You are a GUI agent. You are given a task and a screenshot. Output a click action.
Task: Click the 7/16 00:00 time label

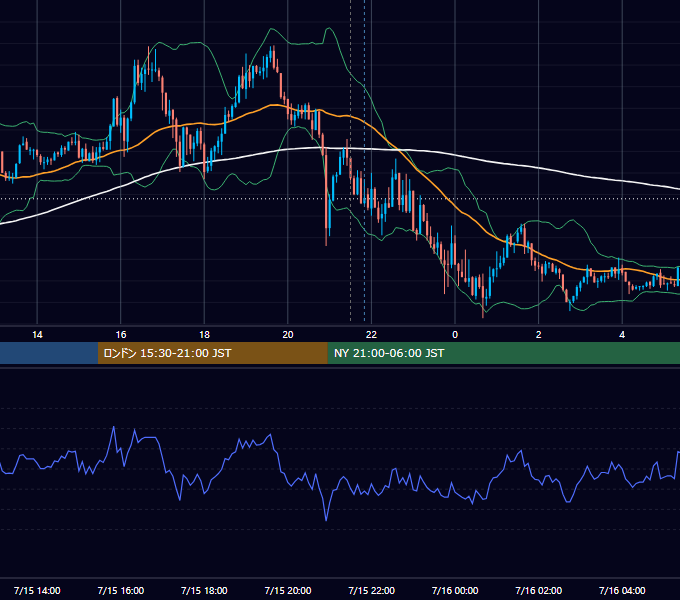(455, 590)
